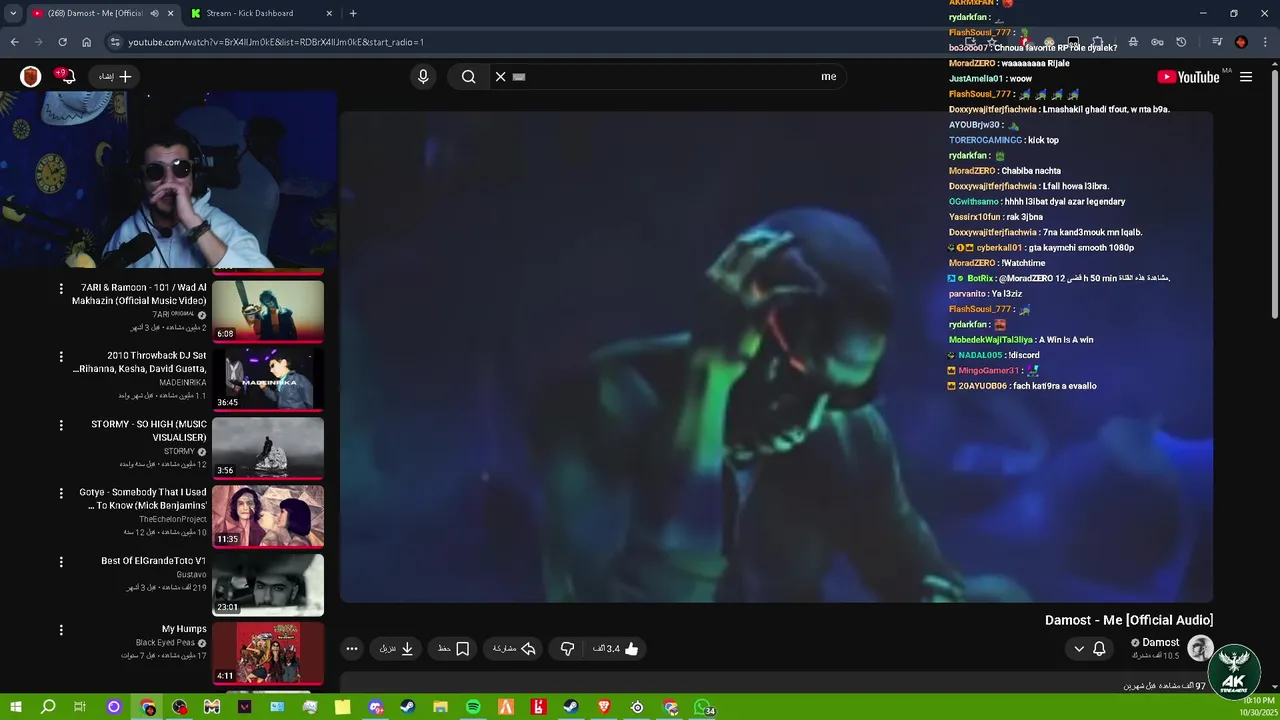The width and height of the screenshot is (1280, 720).
Task: Open browser history clock icon
Action: click(x=1181, y=42)
